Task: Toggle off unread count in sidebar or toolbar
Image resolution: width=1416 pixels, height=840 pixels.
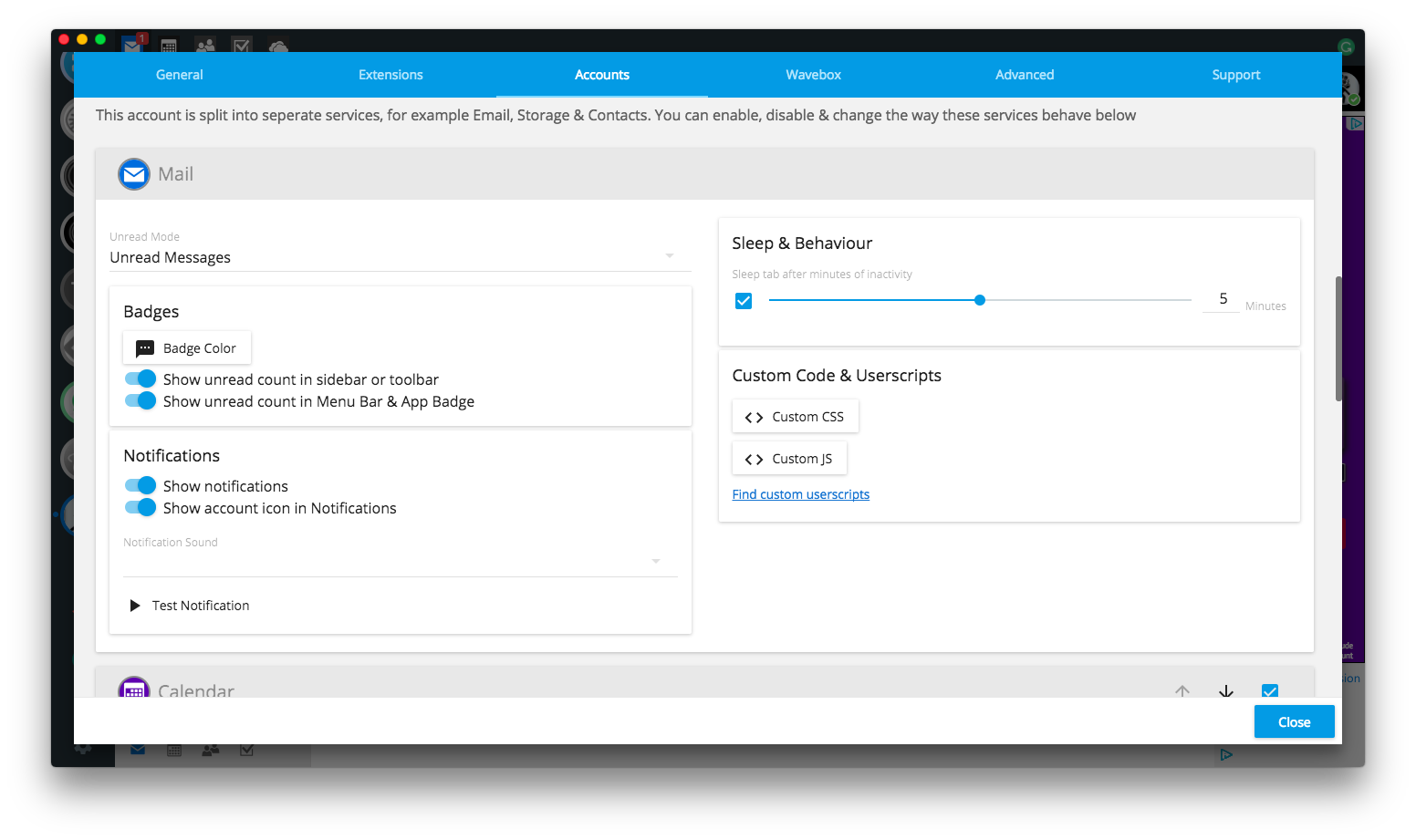Action: click(141, 379)
